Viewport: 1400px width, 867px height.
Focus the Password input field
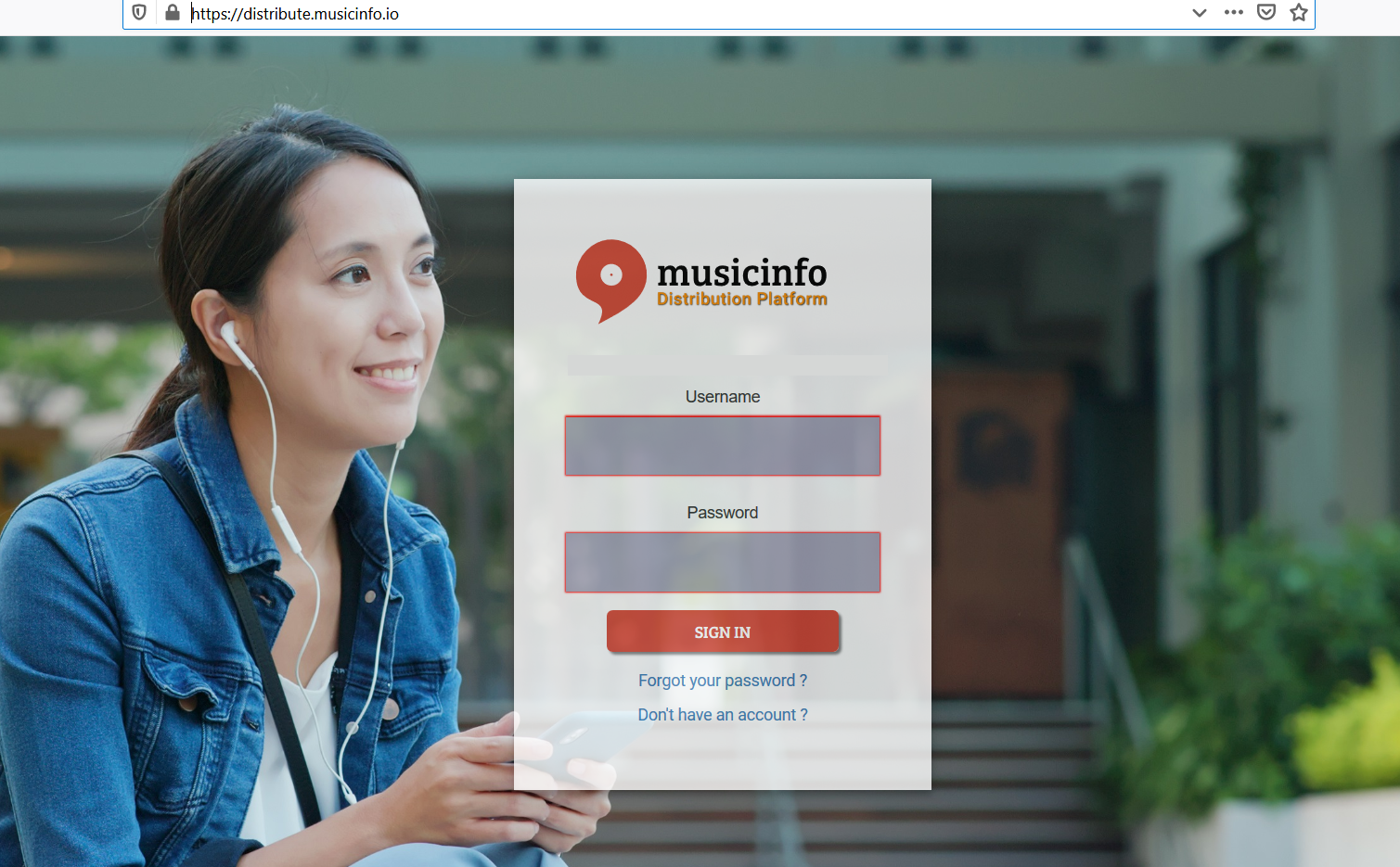pyautogui.click(x=723, y=562)
